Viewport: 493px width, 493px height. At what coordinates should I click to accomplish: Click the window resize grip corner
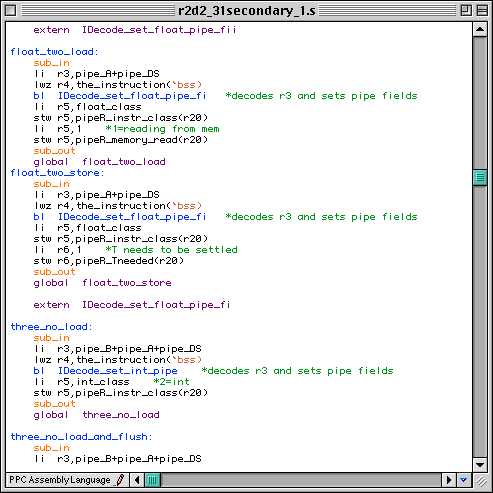pos(480,480)
